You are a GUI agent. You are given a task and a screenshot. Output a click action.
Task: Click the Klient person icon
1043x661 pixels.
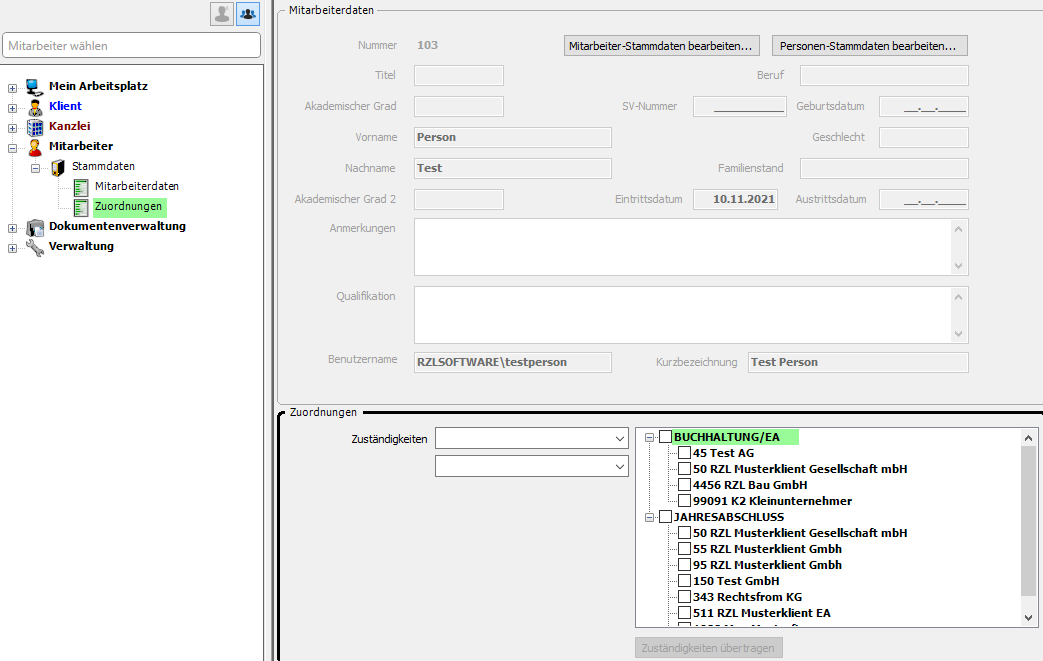pos(35,106)
